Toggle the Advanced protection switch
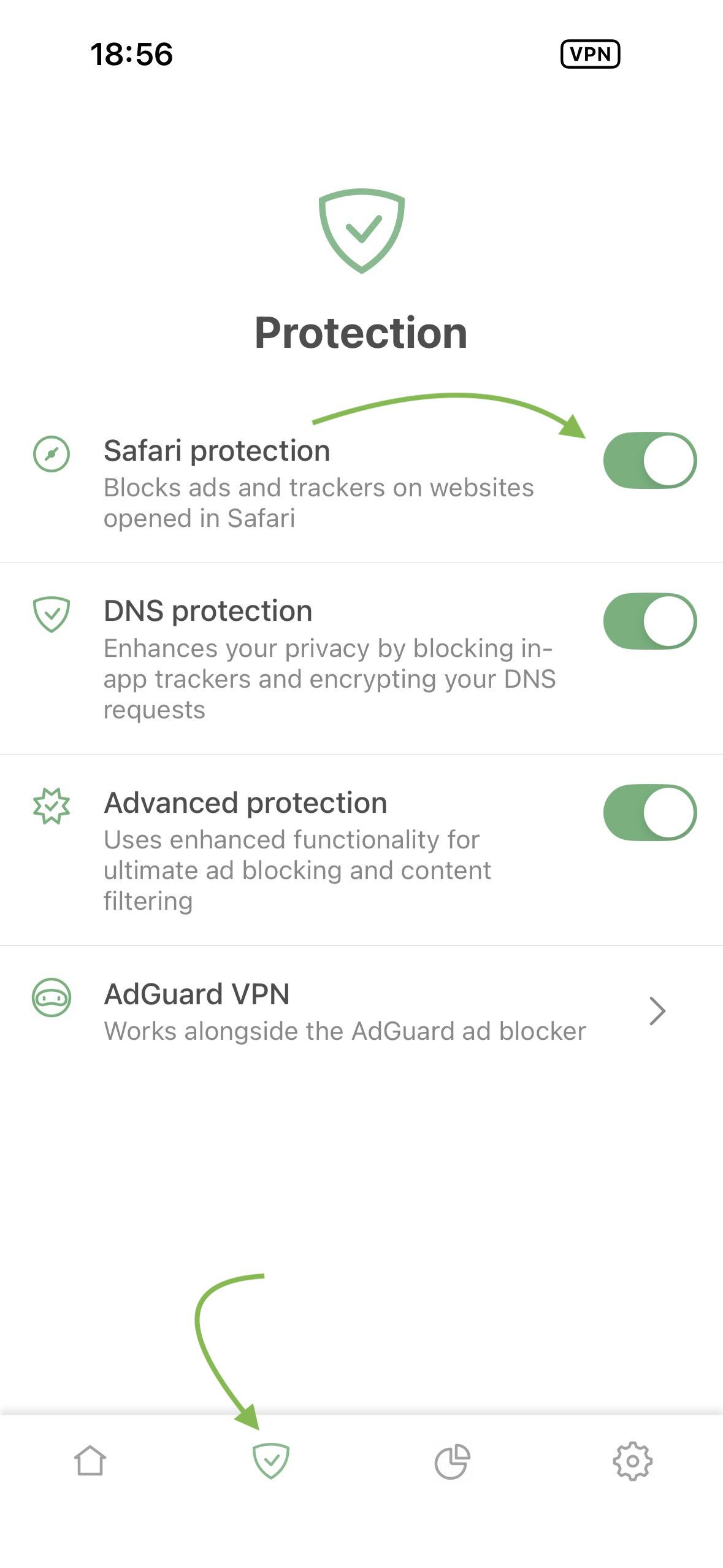Image resolution: width=723 pixels, height=1568 pixels. click(x=650, y=812)
